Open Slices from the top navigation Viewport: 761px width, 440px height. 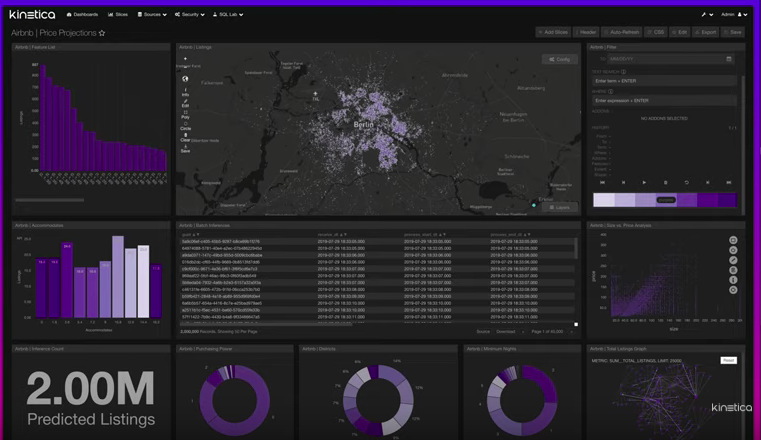(x=118, y=15)
